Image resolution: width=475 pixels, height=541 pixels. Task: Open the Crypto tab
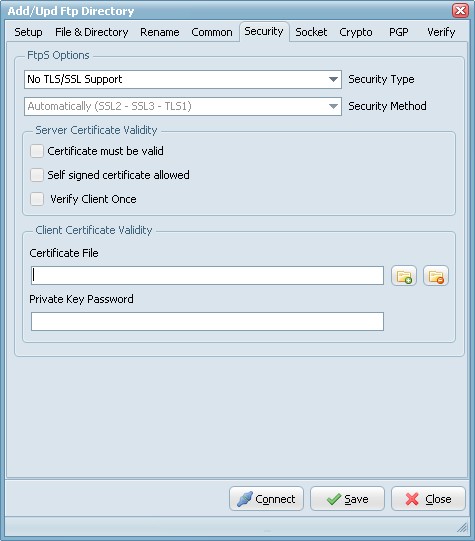pyautogui.click(x=356, y=32)
